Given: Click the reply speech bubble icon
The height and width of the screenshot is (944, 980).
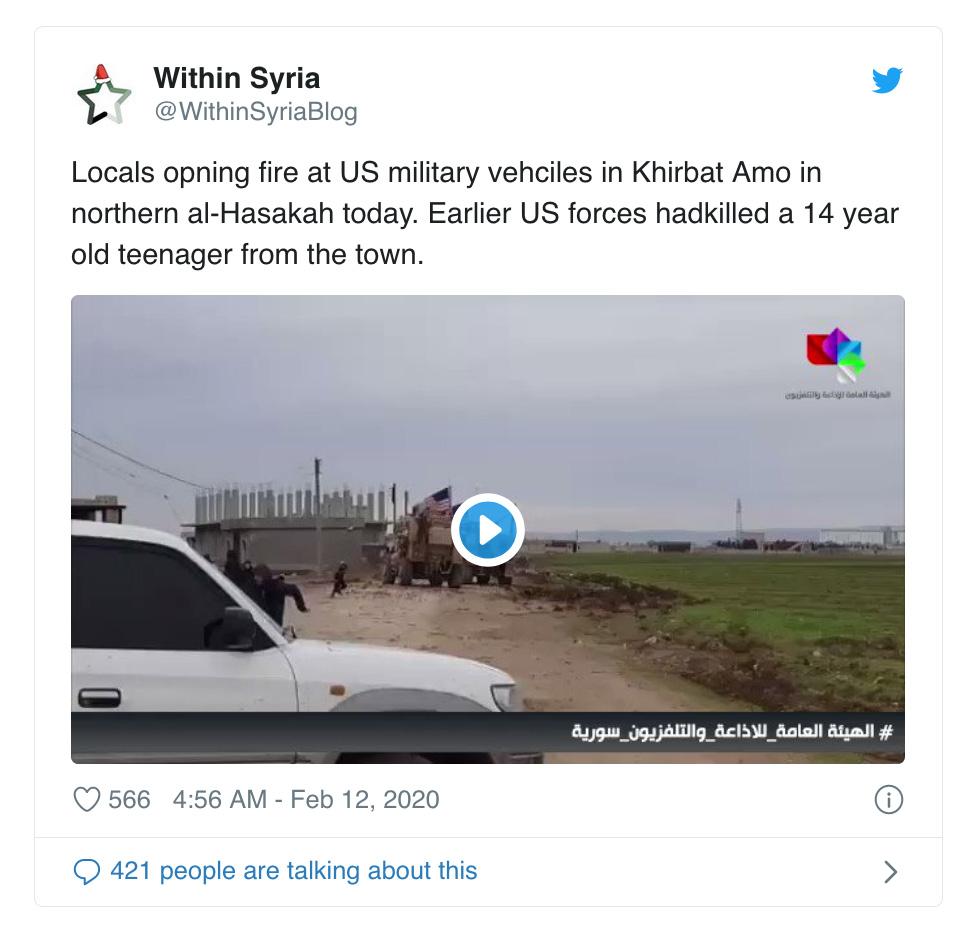Looking at the screenshot, I should click(x=87, y=871).
